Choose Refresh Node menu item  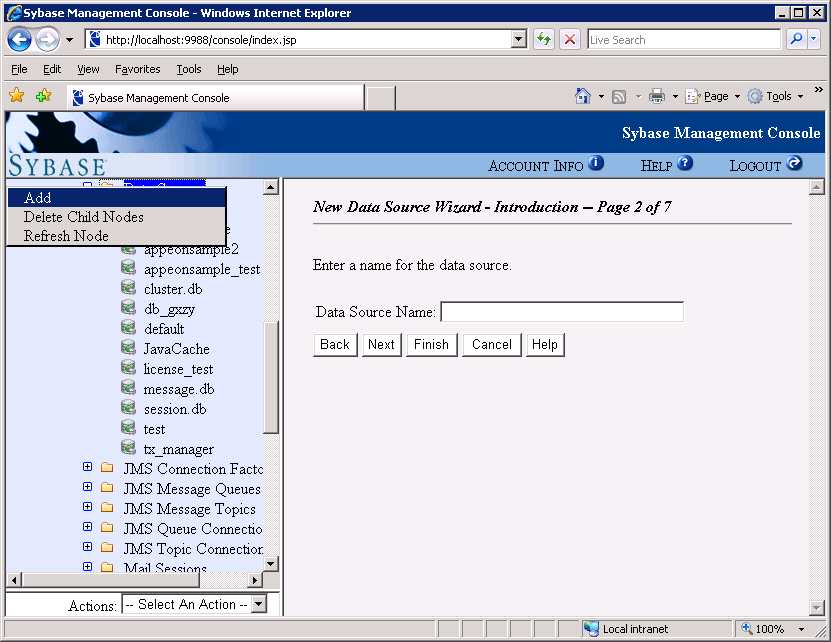[x=117, y=236]
